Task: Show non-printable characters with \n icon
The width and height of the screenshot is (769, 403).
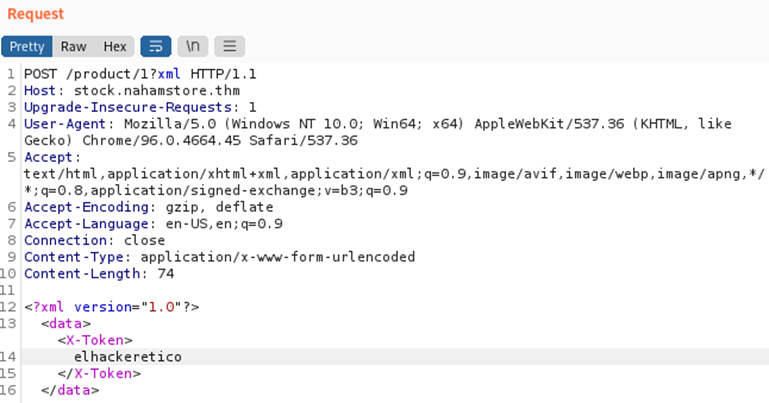Action: click(192, 46)
